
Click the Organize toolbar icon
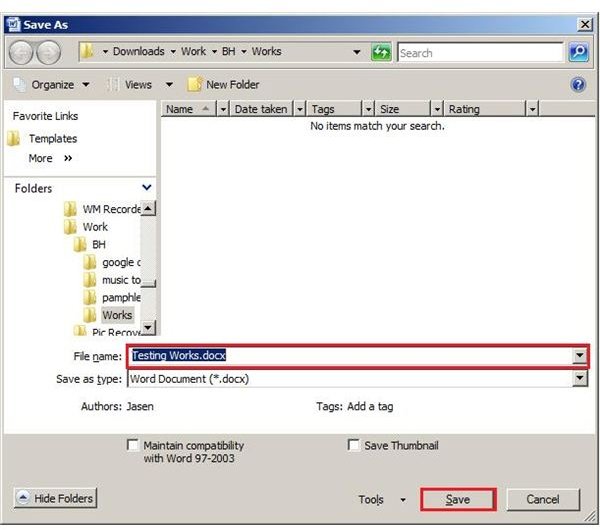(20, 85)
